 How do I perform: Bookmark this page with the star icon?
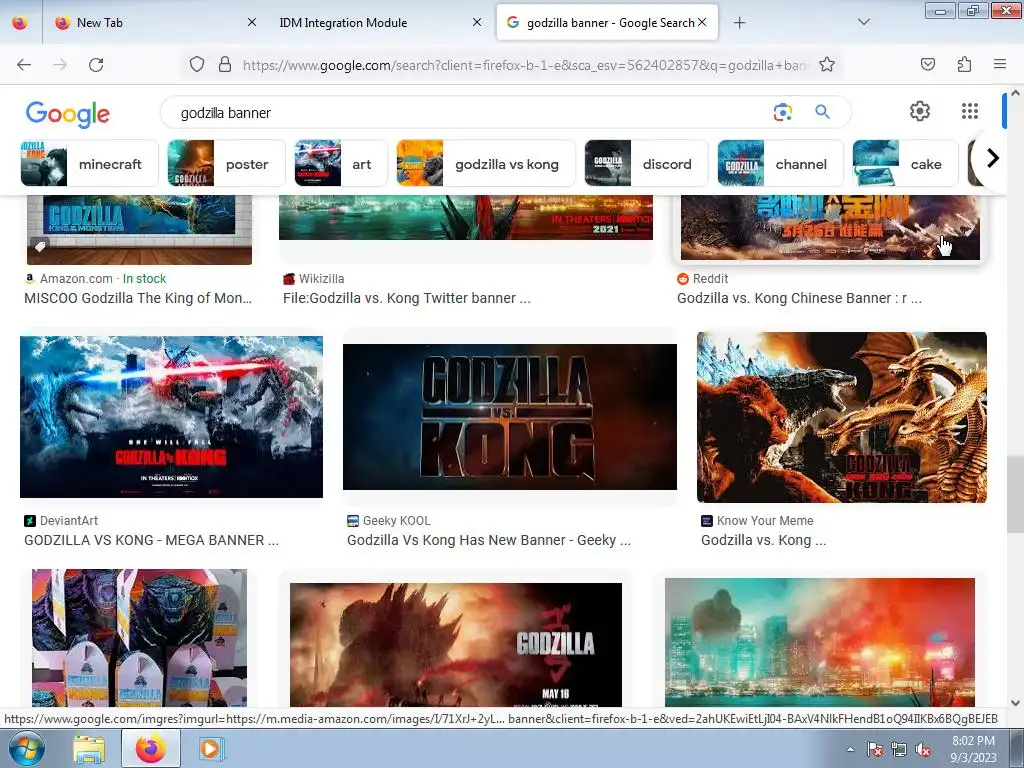(x=827, y=64)
